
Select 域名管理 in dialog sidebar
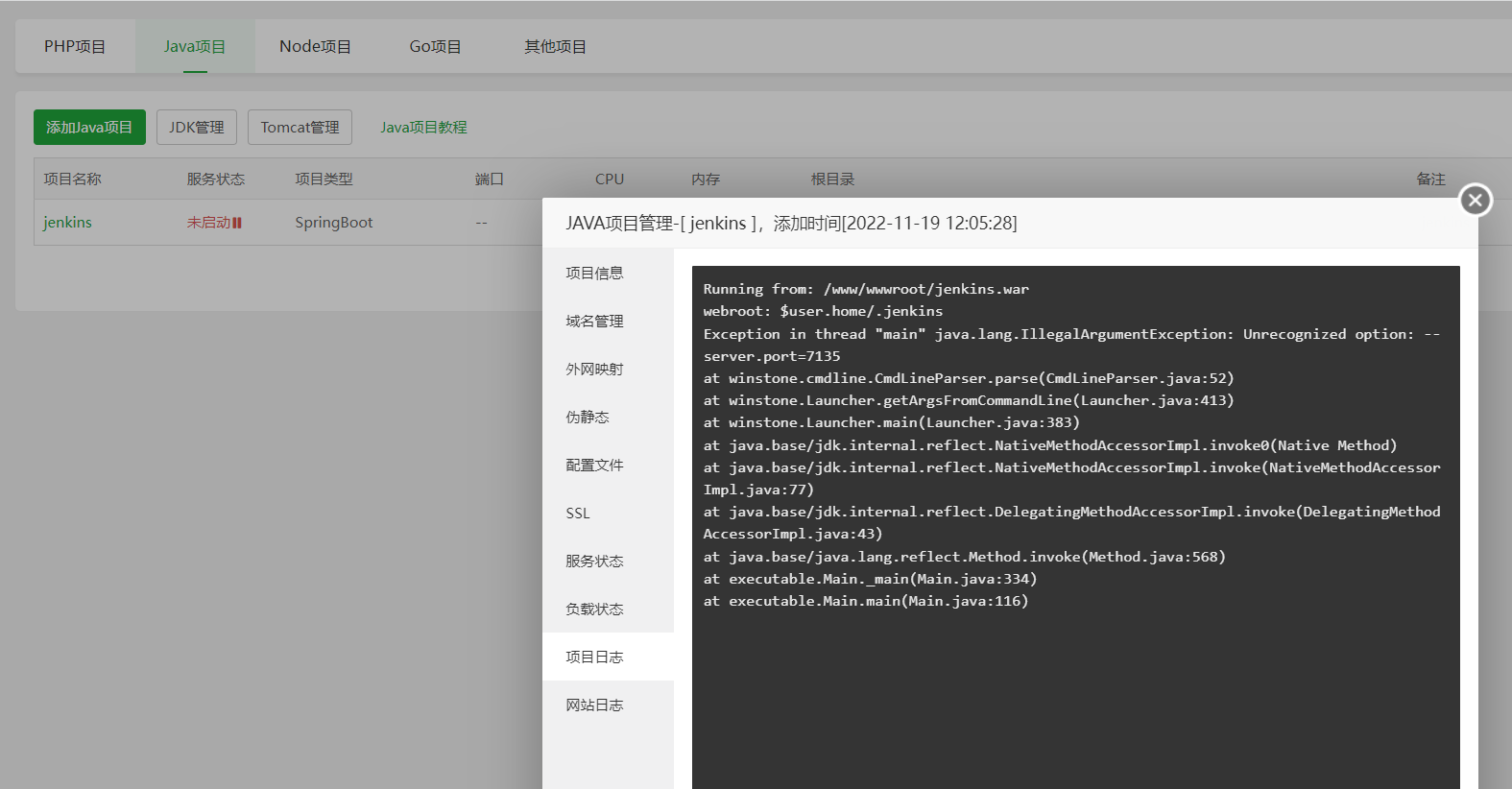coord(608,321)
